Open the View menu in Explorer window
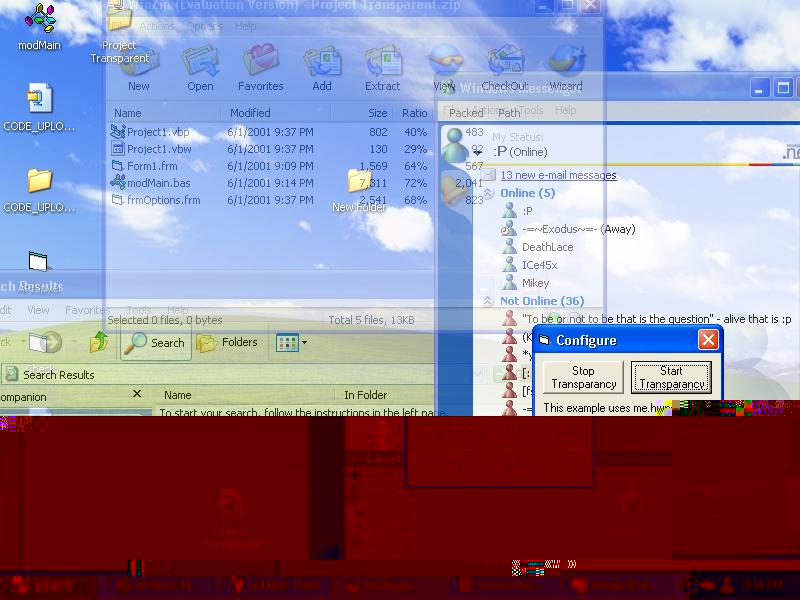Viewport: 800px width, 600px height. coord(38,311)
